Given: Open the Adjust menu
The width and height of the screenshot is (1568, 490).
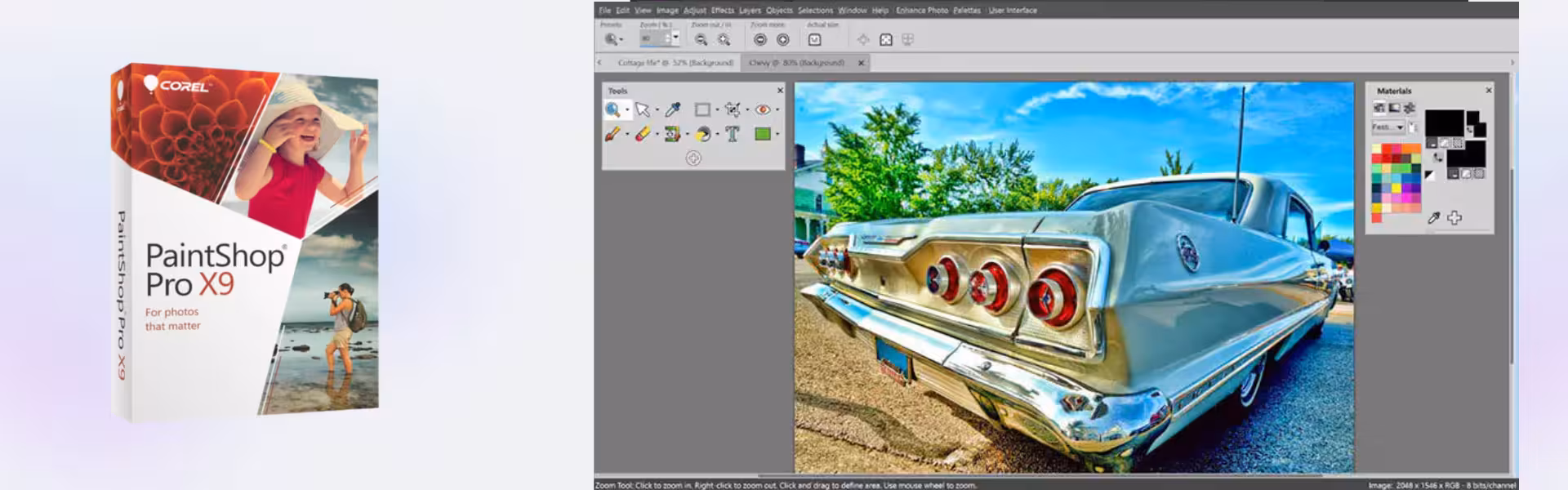Looking at the screenshot, I should [x=694, y=11].
